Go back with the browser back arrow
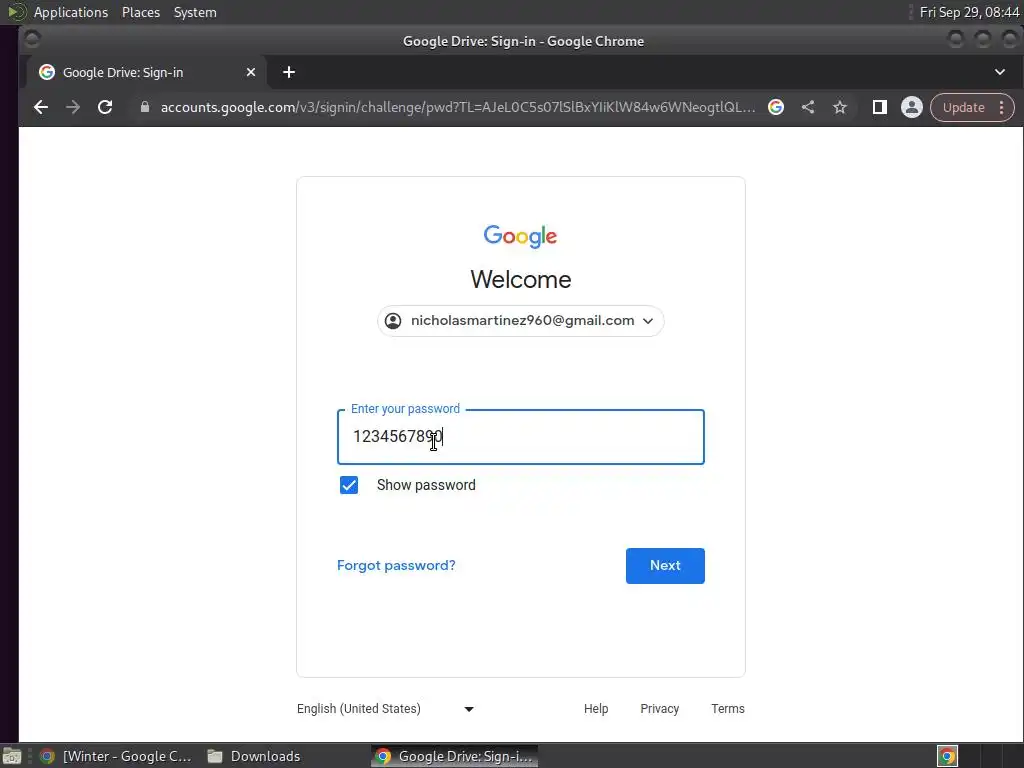Viewport: 1024px width, 768px height. pos(40,107)
